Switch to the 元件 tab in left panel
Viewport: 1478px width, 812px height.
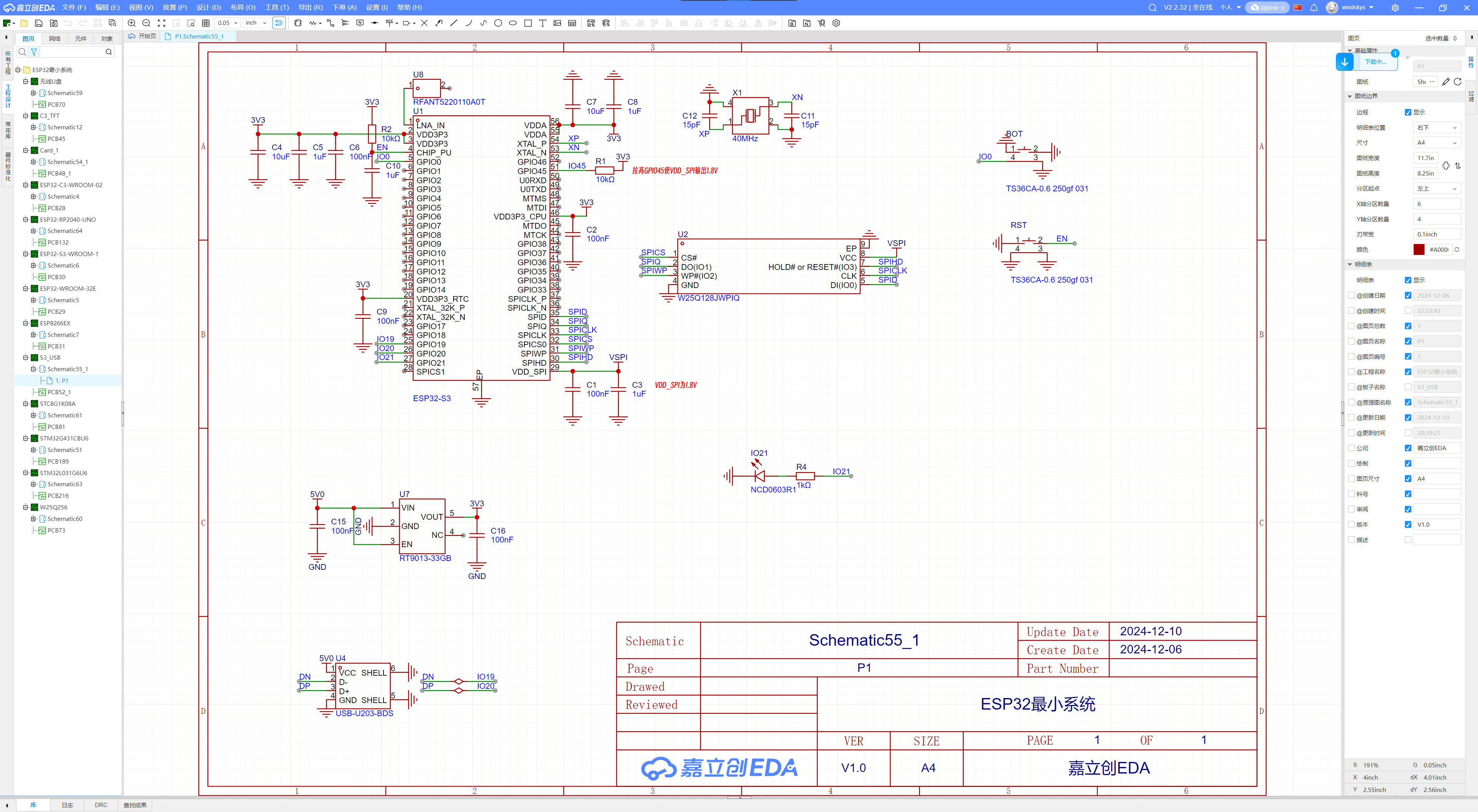tap(81, 39)
